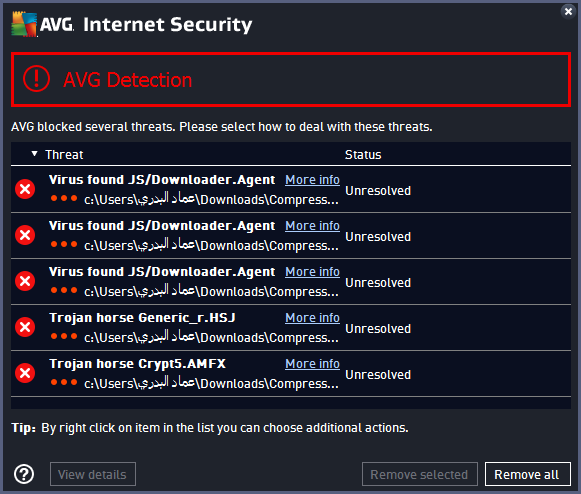Image resolution: width=581 pixels, height=494 pixels.
Task: Click red X icon of second JS/Downloader.Agent threat
Action: coord(25,235)
